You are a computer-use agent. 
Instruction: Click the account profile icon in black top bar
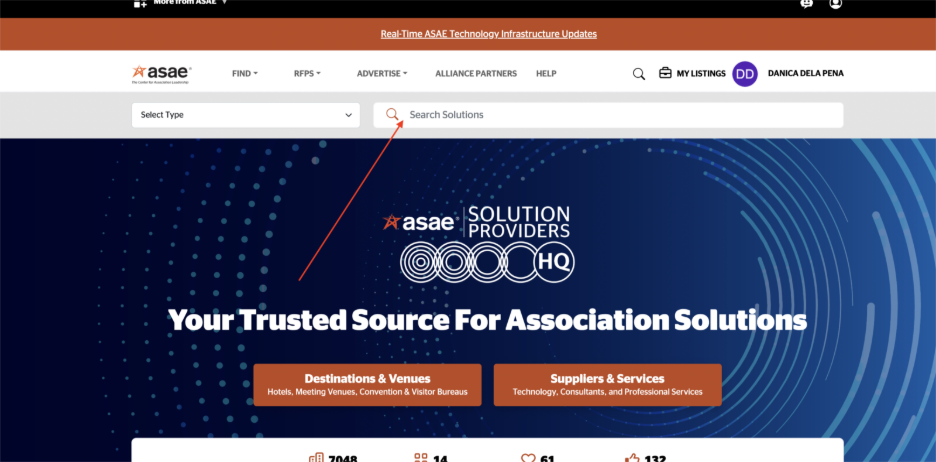pyautogui.click(x=836, y=3)
